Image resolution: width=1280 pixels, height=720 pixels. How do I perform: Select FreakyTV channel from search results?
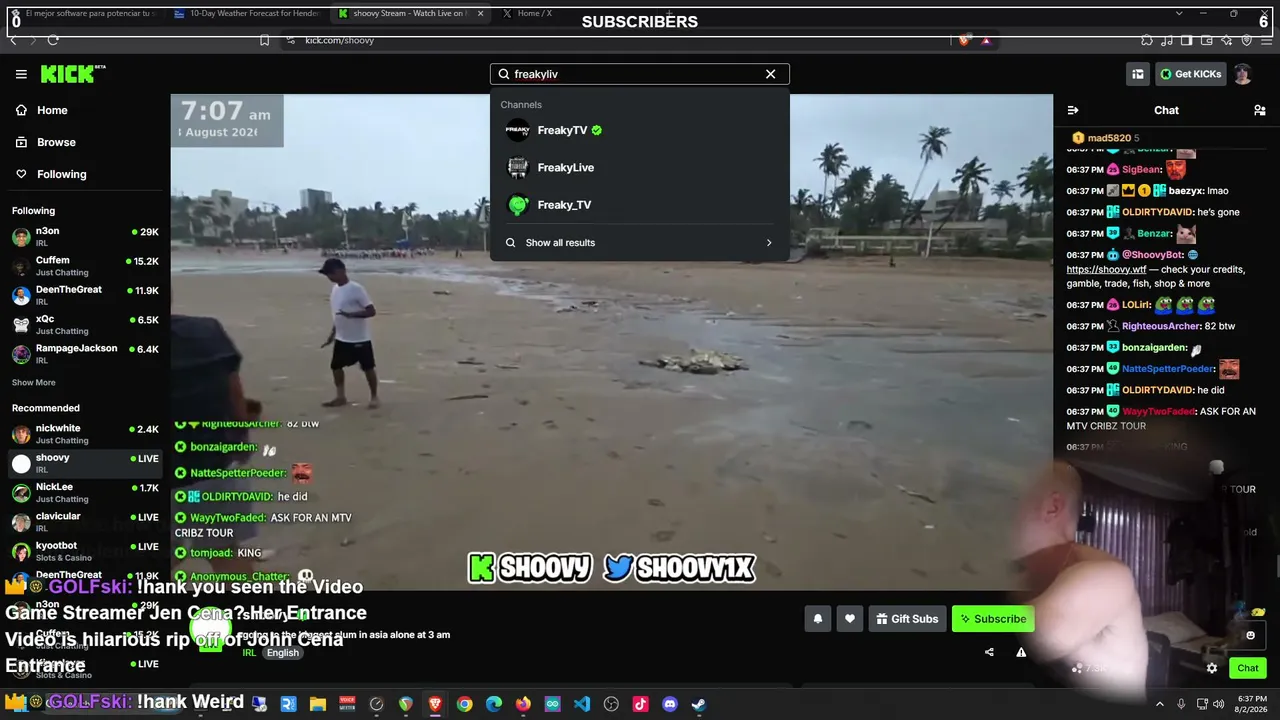coord(639,130)
